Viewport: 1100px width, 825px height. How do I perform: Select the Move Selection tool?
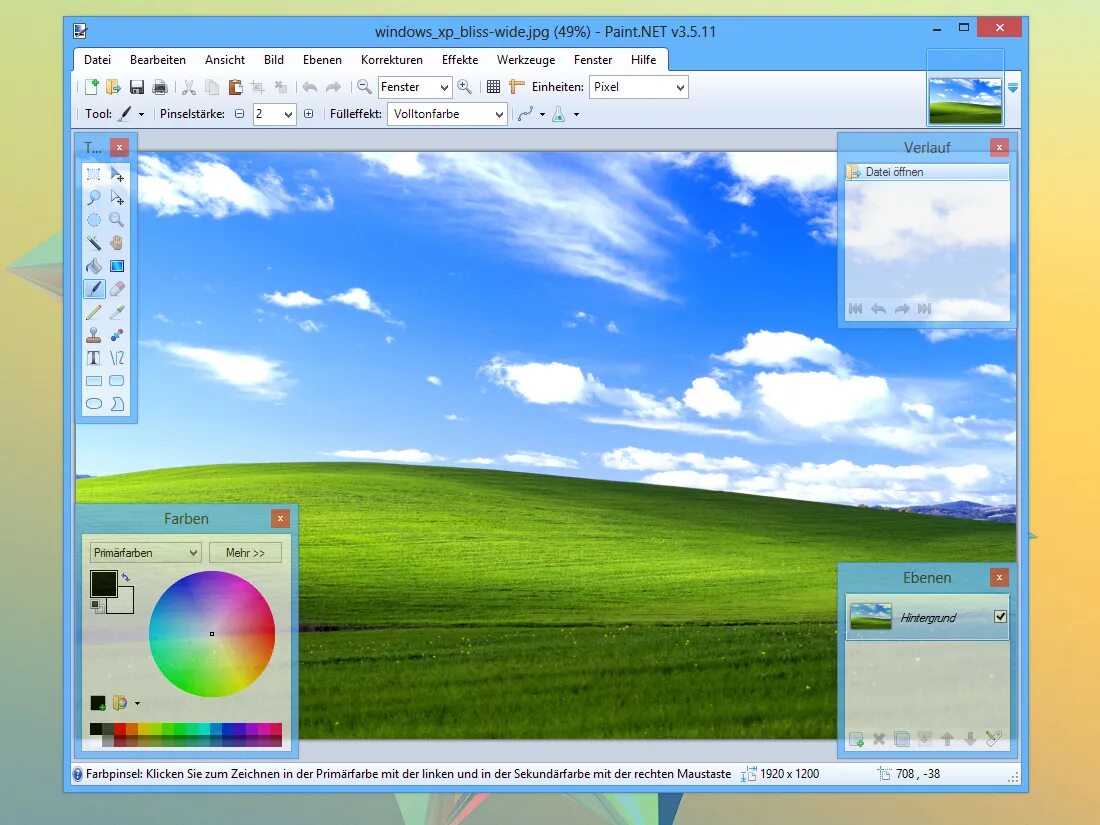point(117,197)
